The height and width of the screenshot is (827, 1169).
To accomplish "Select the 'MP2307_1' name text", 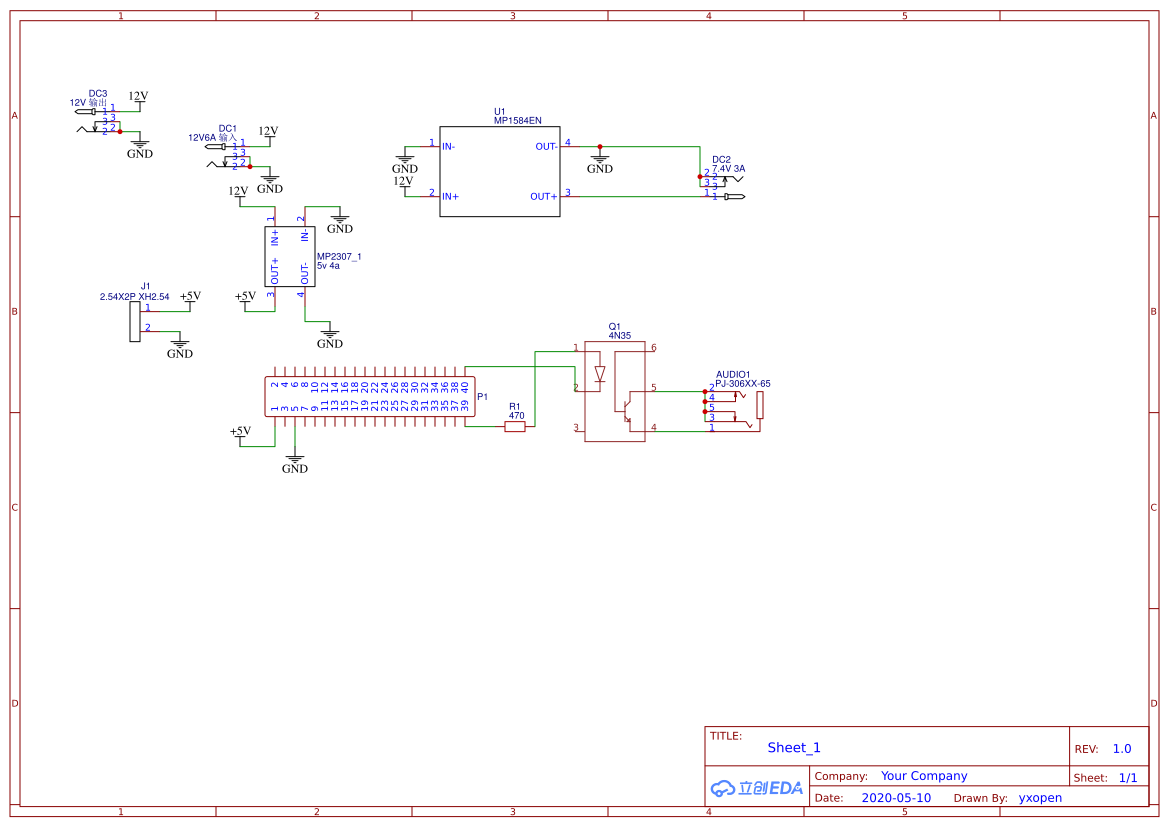I will tap(339, 257).
